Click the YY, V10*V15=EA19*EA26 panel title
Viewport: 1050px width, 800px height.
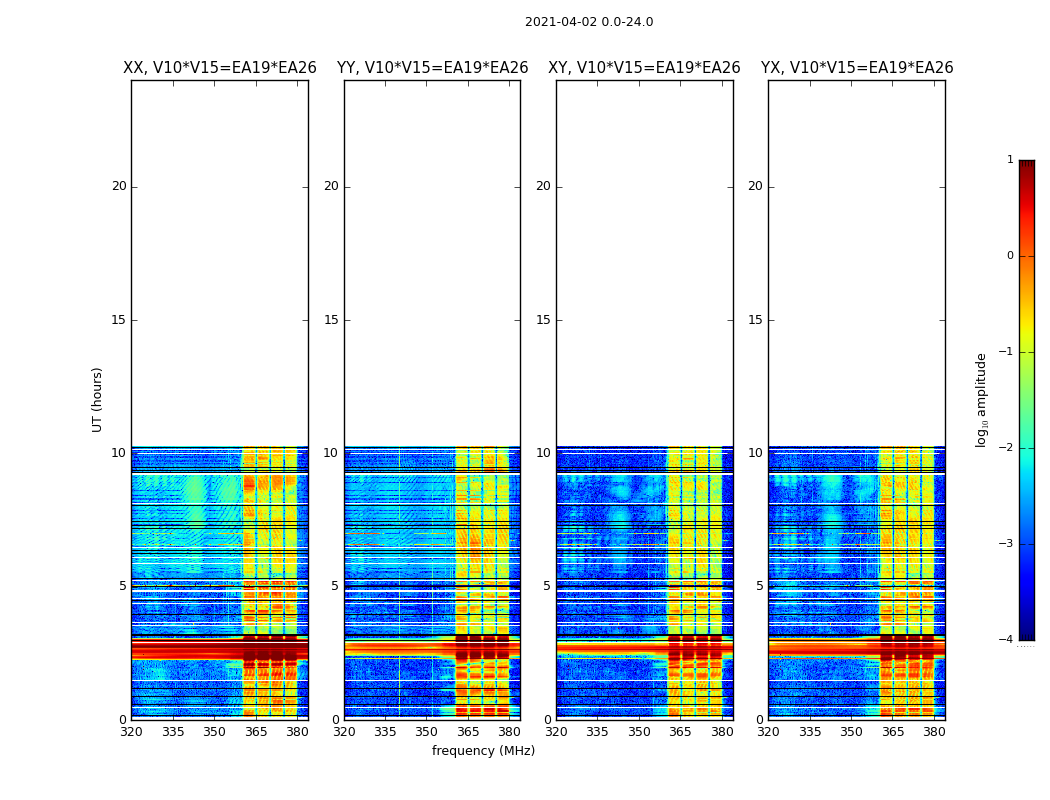click(x=433, y=68)
